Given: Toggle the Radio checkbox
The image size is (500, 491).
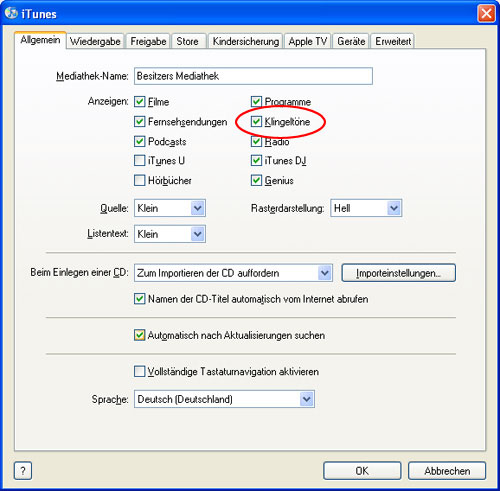Looking at the screenshot, I should coord(256,141).
